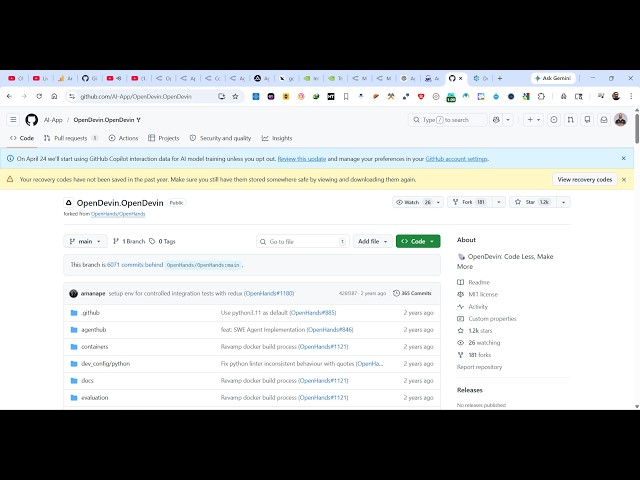Open the Watch dropdown arrow
Viewport: 640px width, 480px height.
pos(438,202)
